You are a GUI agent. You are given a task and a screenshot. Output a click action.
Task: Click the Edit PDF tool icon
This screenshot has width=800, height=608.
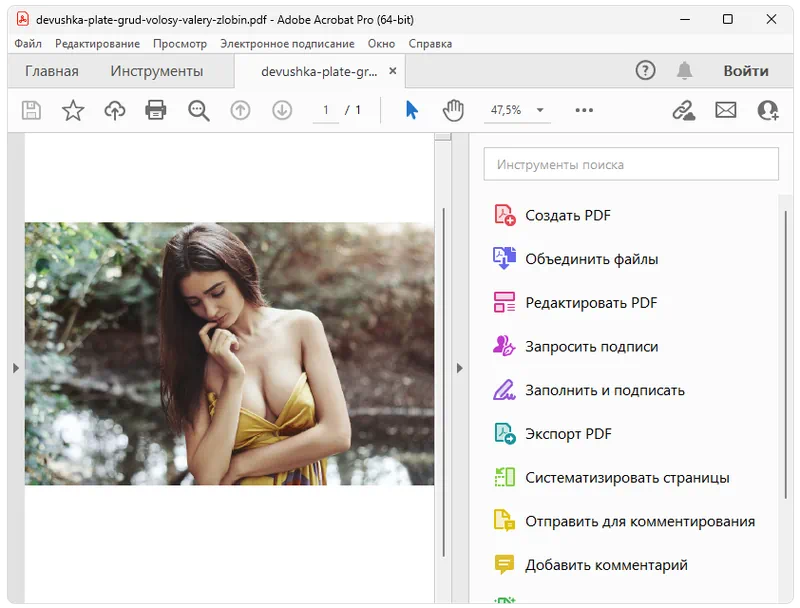coord(504,302)
